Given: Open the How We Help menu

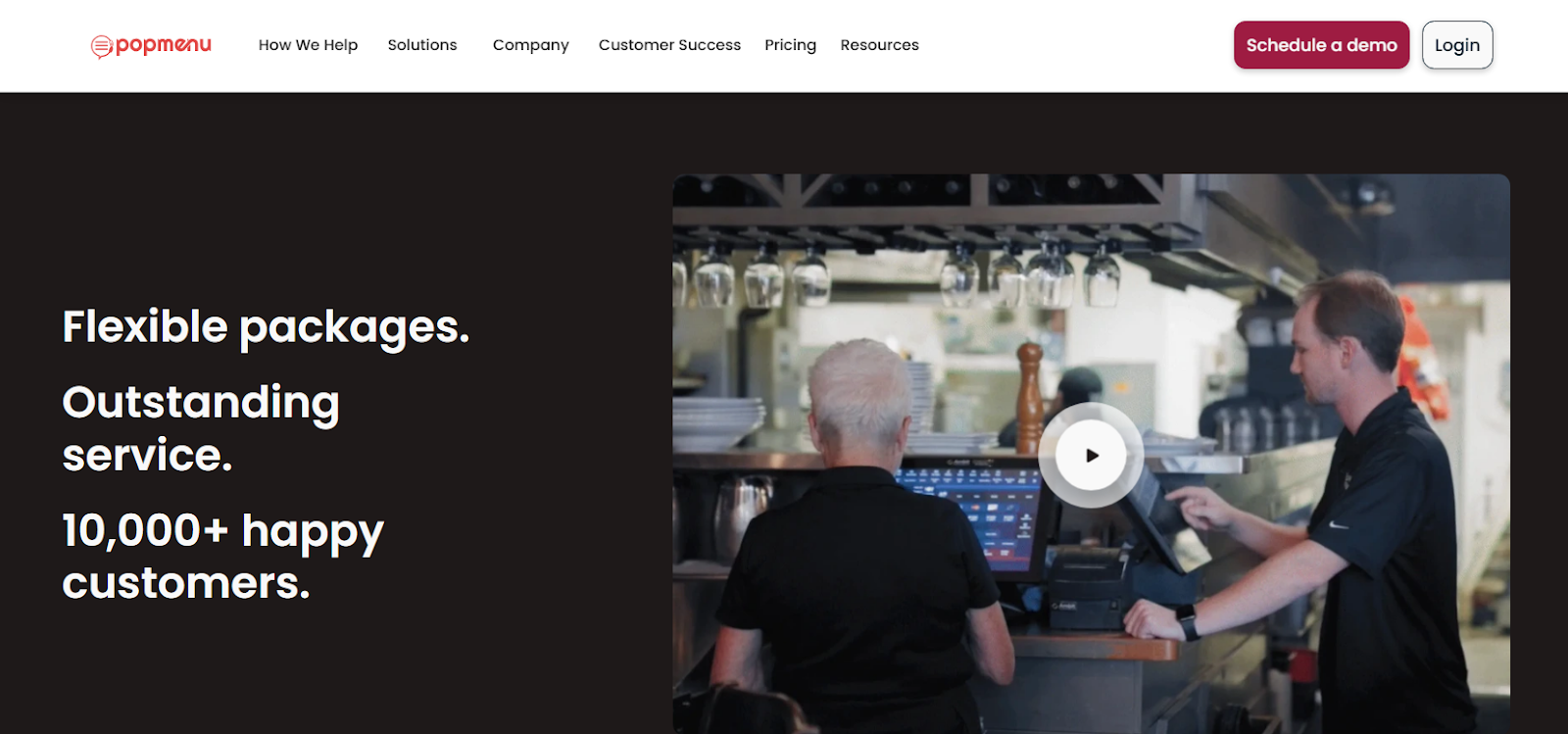Looking at the screenshot, I should tap(308, 45).
